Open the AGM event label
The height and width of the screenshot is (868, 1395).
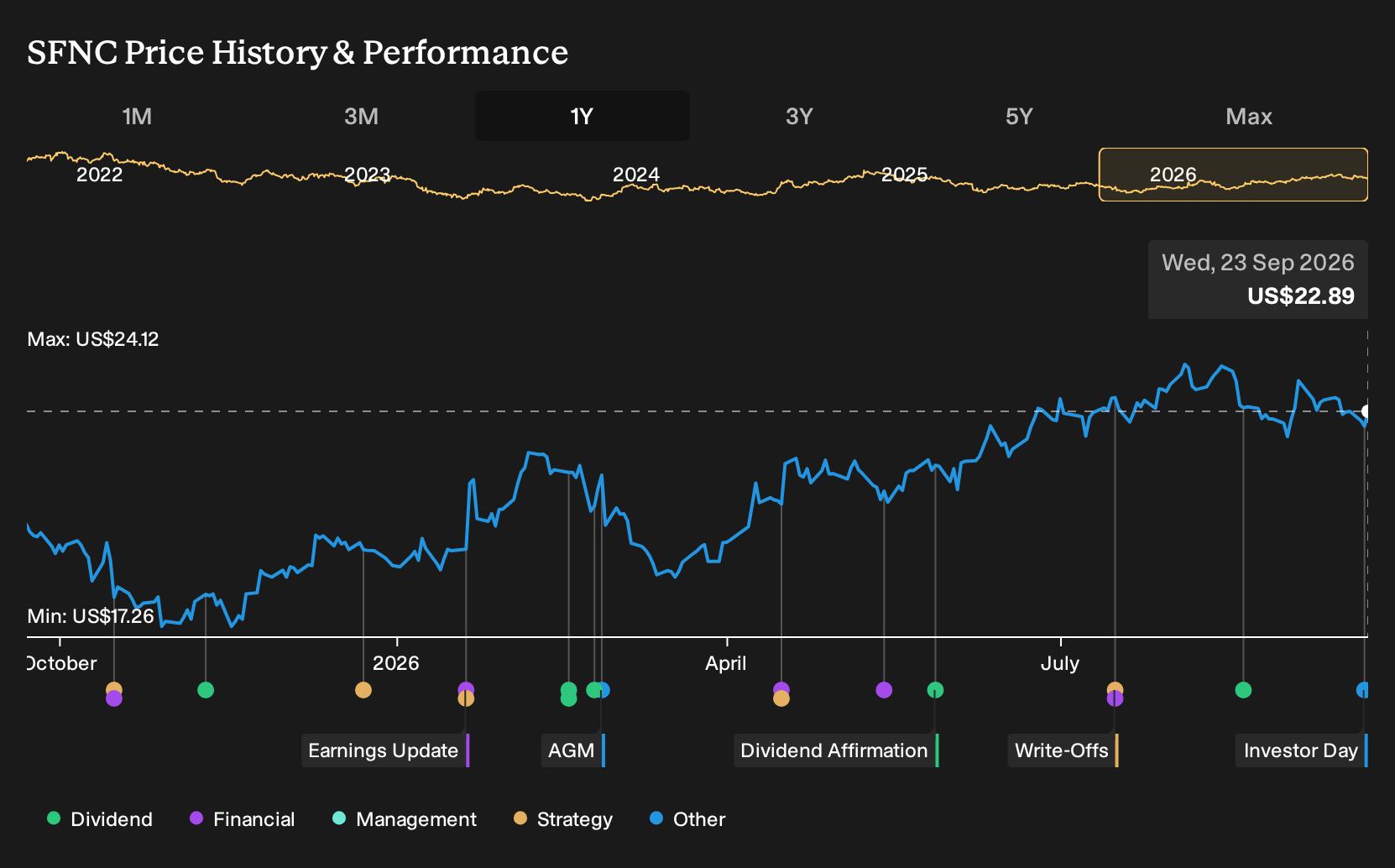click(573, 750)
